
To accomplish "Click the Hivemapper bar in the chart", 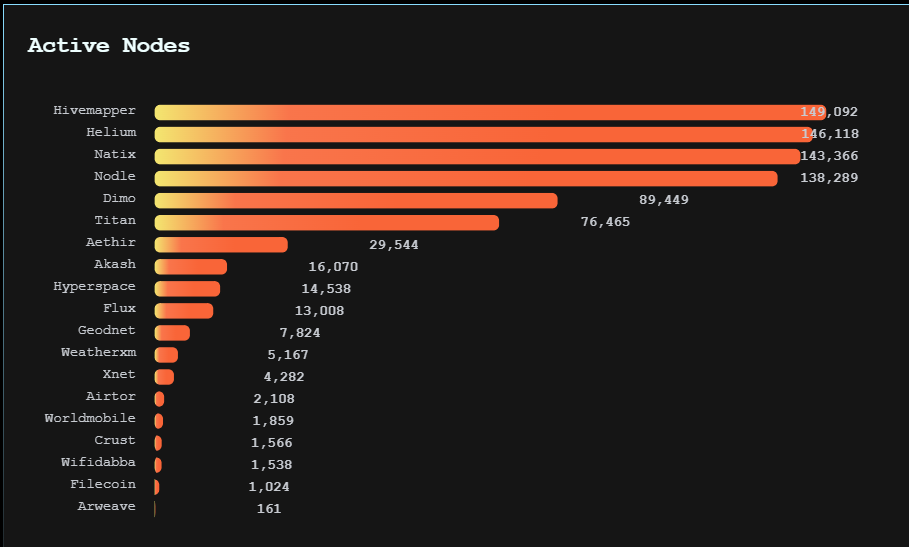I will (x=490, y=112).
